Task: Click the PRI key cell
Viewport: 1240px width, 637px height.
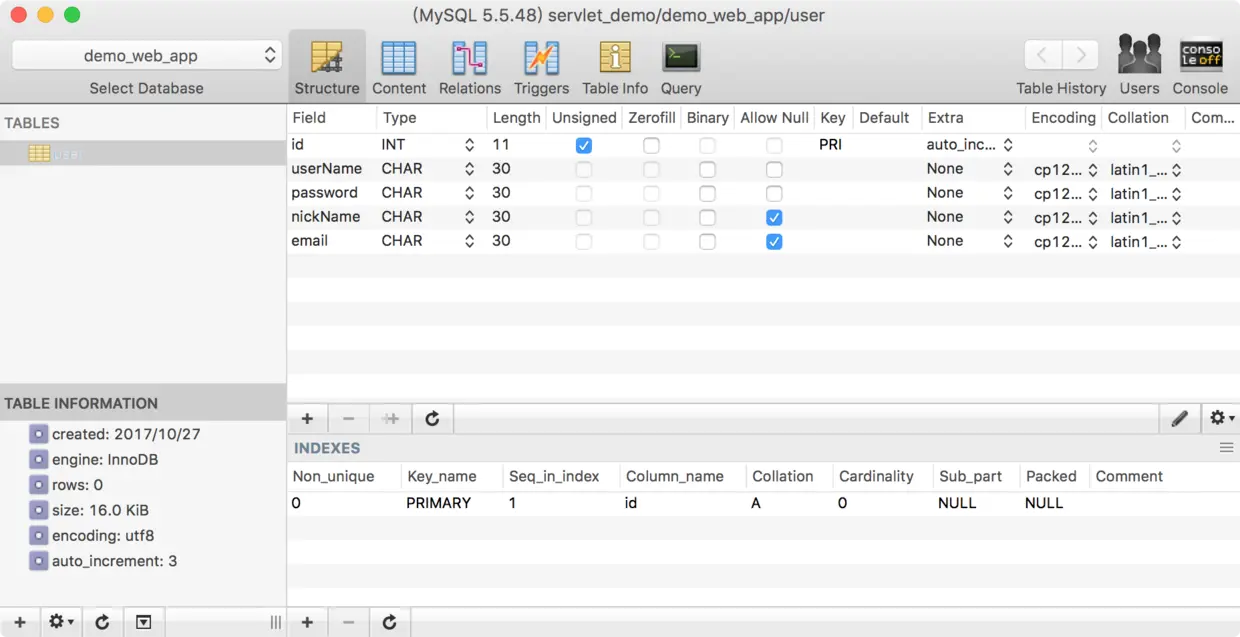Action: [x=830, y=145]
